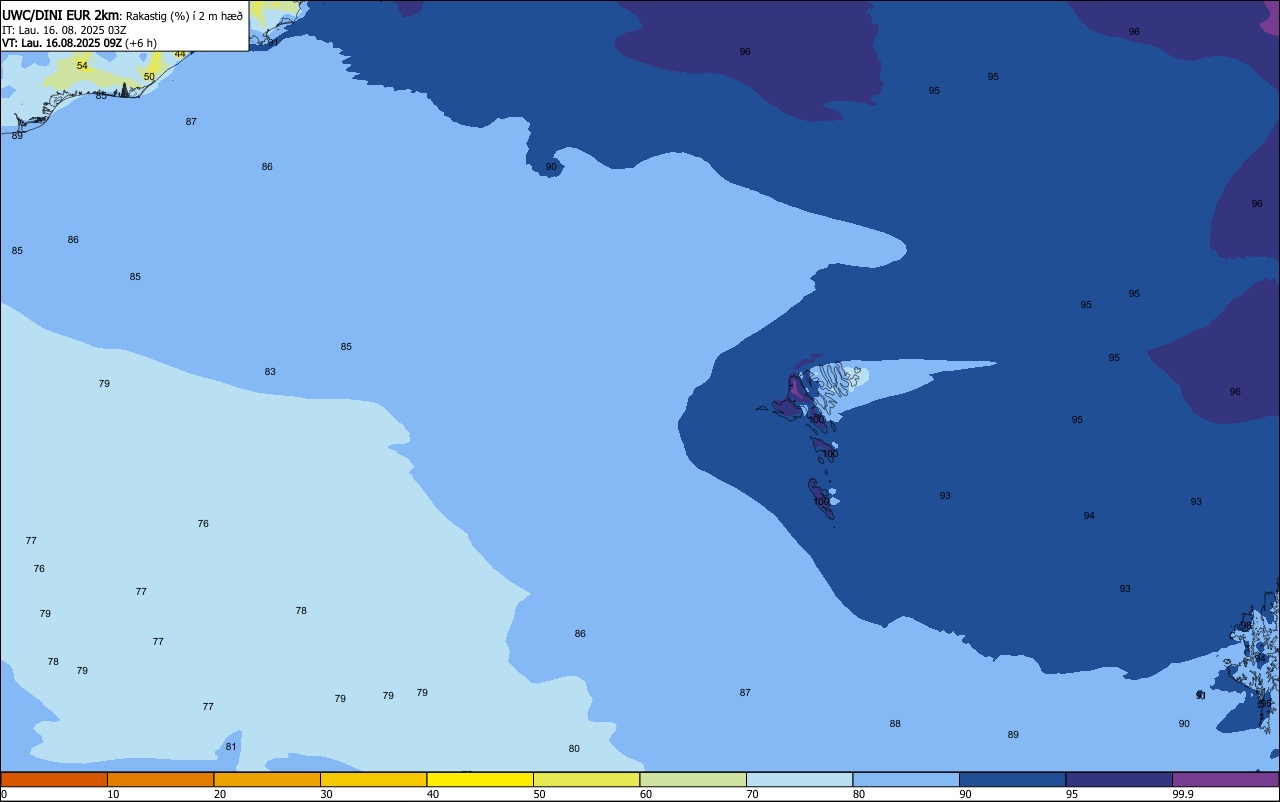Image resolution: width=1280 pixels, height=802 pixels.
Task: Click the '54' humidity value on land
Action: 82,66
